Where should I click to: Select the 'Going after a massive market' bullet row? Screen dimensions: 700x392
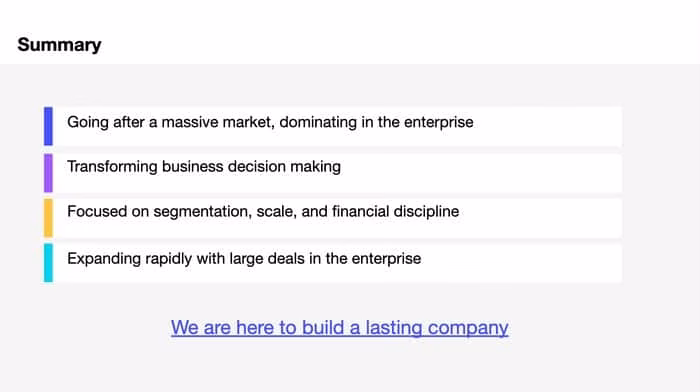333,126
